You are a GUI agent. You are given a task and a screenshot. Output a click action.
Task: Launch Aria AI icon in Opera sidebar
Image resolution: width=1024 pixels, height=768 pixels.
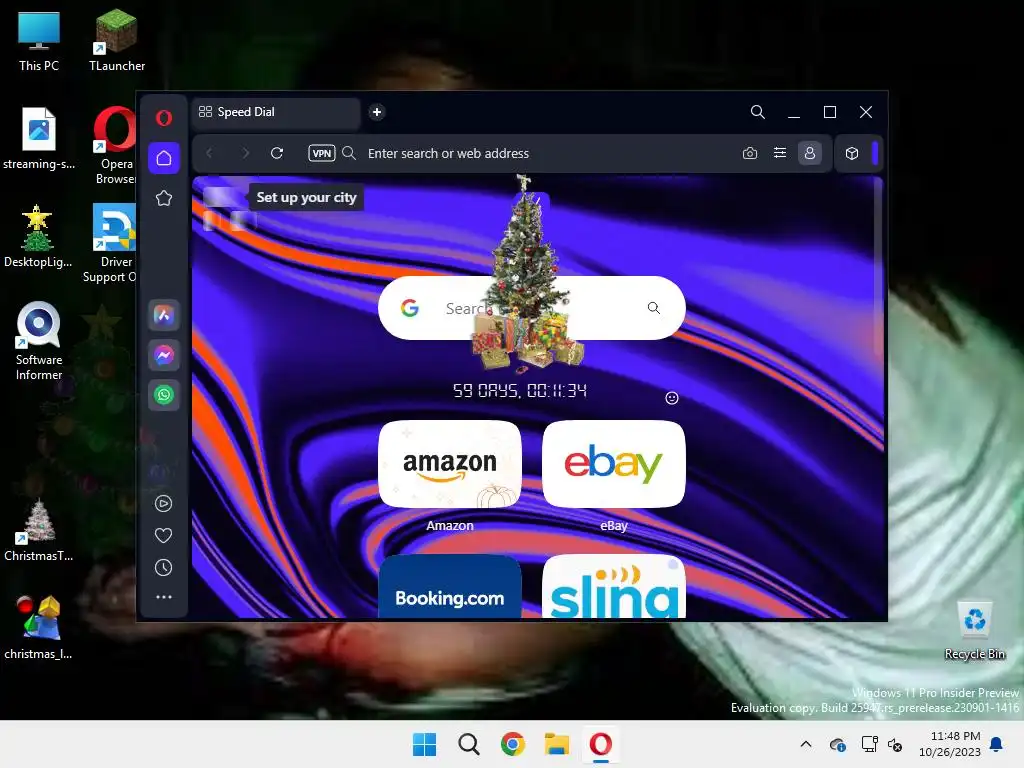click(x=164, y=315)
